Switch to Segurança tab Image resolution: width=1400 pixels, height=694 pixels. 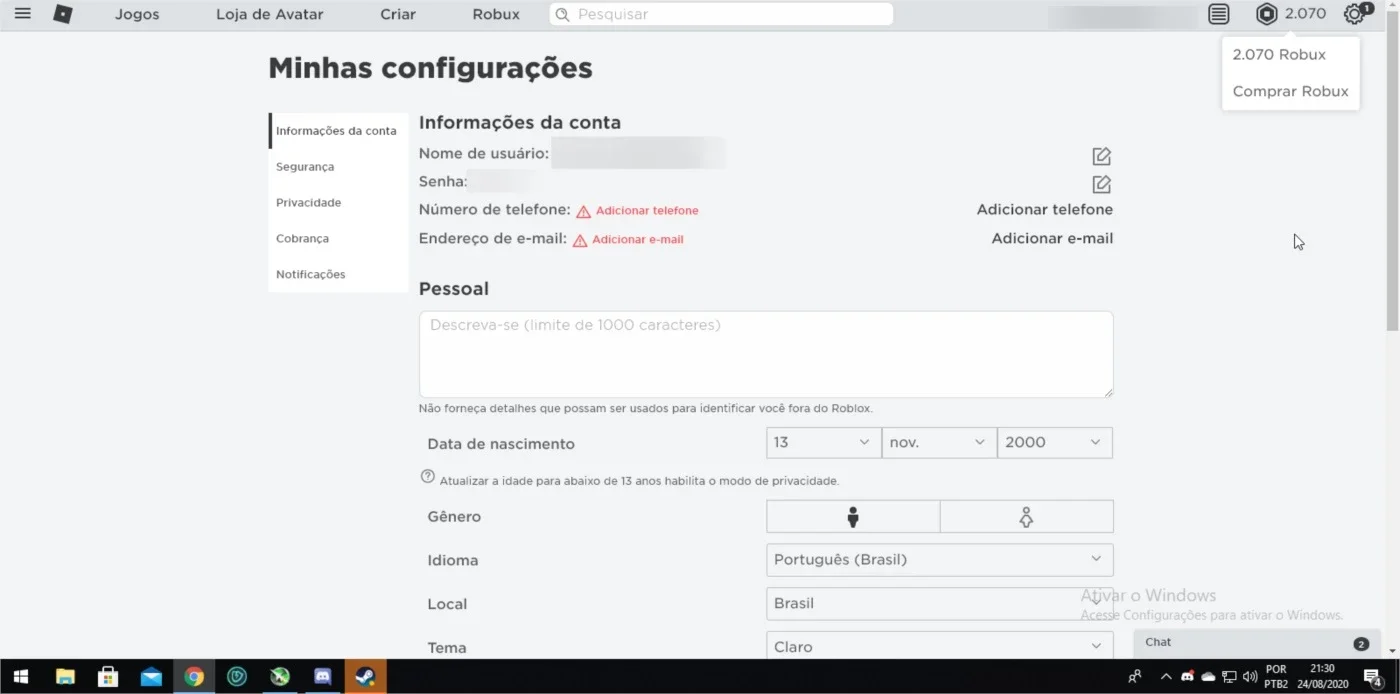tap(338, 167)
